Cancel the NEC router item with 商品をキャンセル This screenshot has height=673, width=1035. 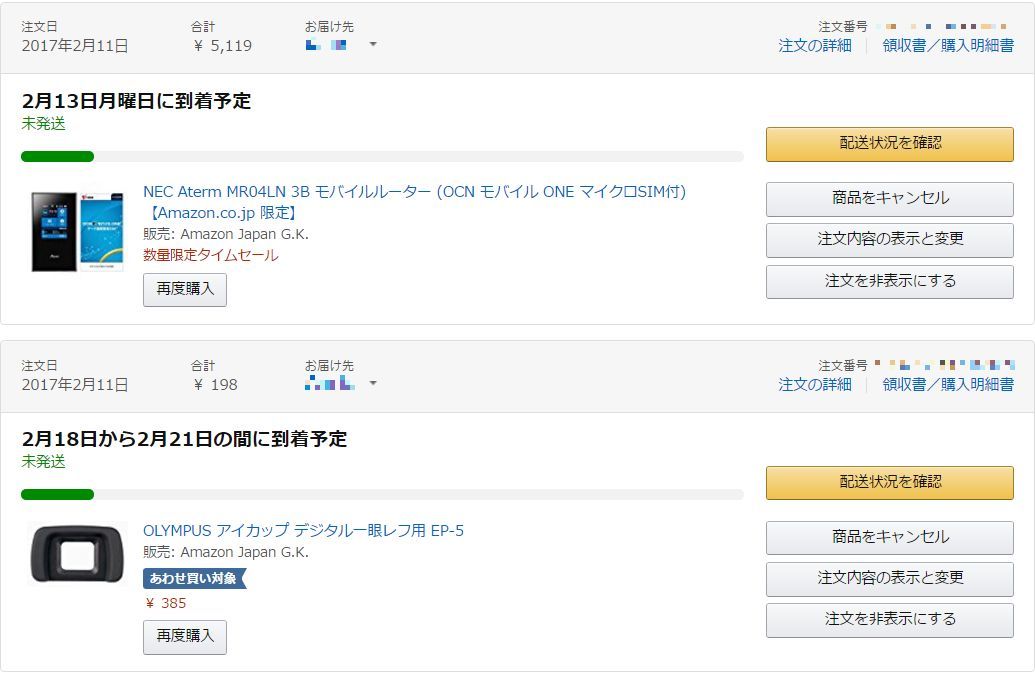[889, 198]
